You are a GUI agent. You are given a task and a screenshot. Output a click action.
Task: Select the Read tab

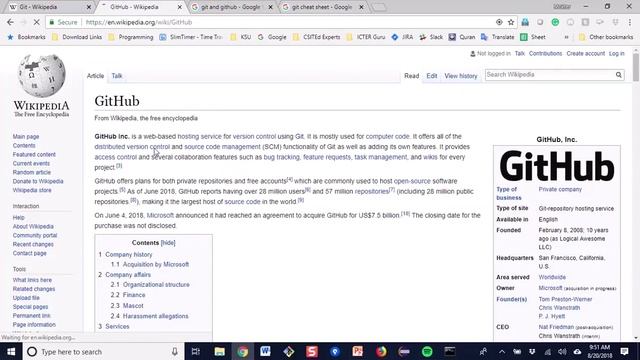tap(411, 76)
